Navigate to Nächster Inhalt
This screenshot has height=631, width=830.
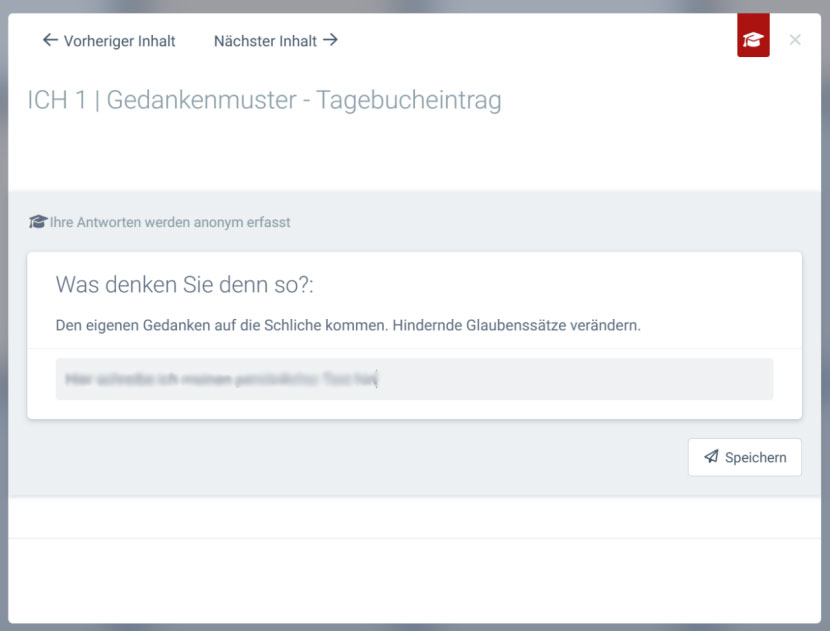(265, 41)
